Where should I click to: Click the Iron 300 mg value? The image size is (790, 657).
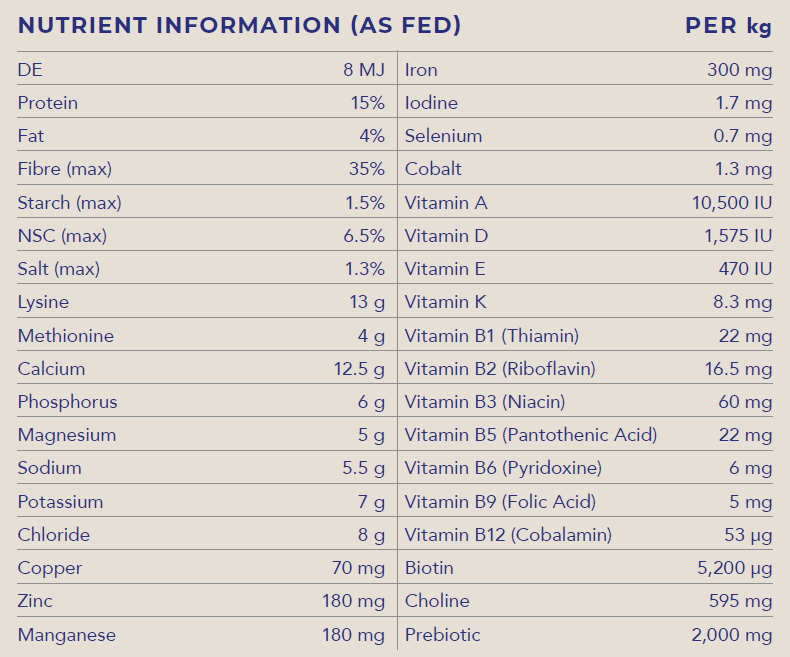(x=739, y=70)
